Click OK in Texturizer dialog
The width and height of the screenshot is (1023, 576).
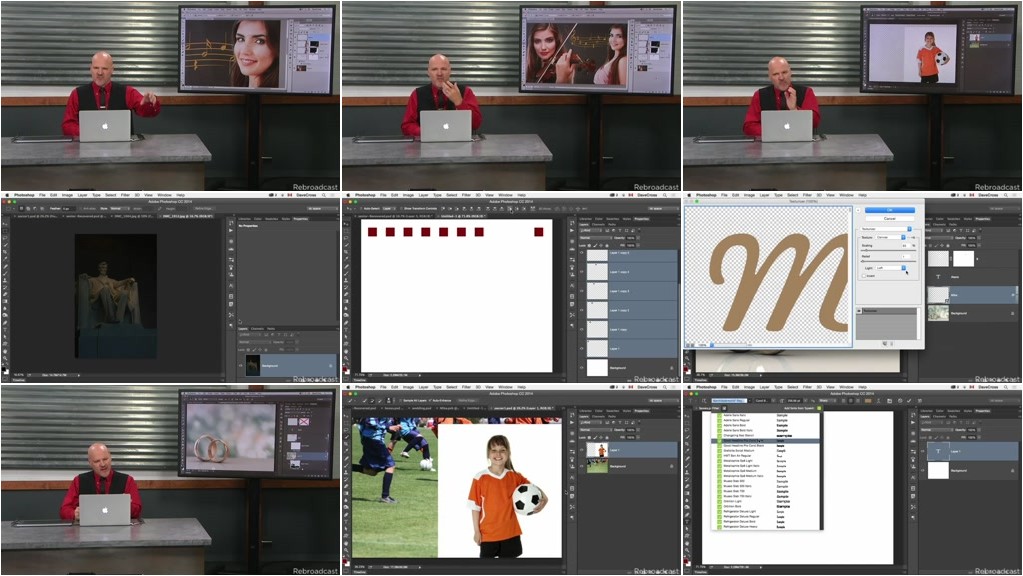pyautogui.click(x=889, y=210)
